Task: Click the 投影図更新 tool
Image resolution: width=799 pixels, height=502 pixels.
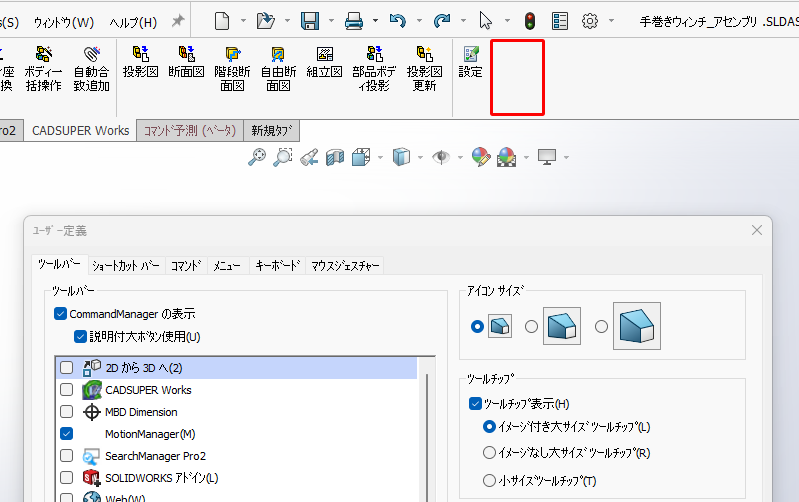Action: tap(424, 69)
